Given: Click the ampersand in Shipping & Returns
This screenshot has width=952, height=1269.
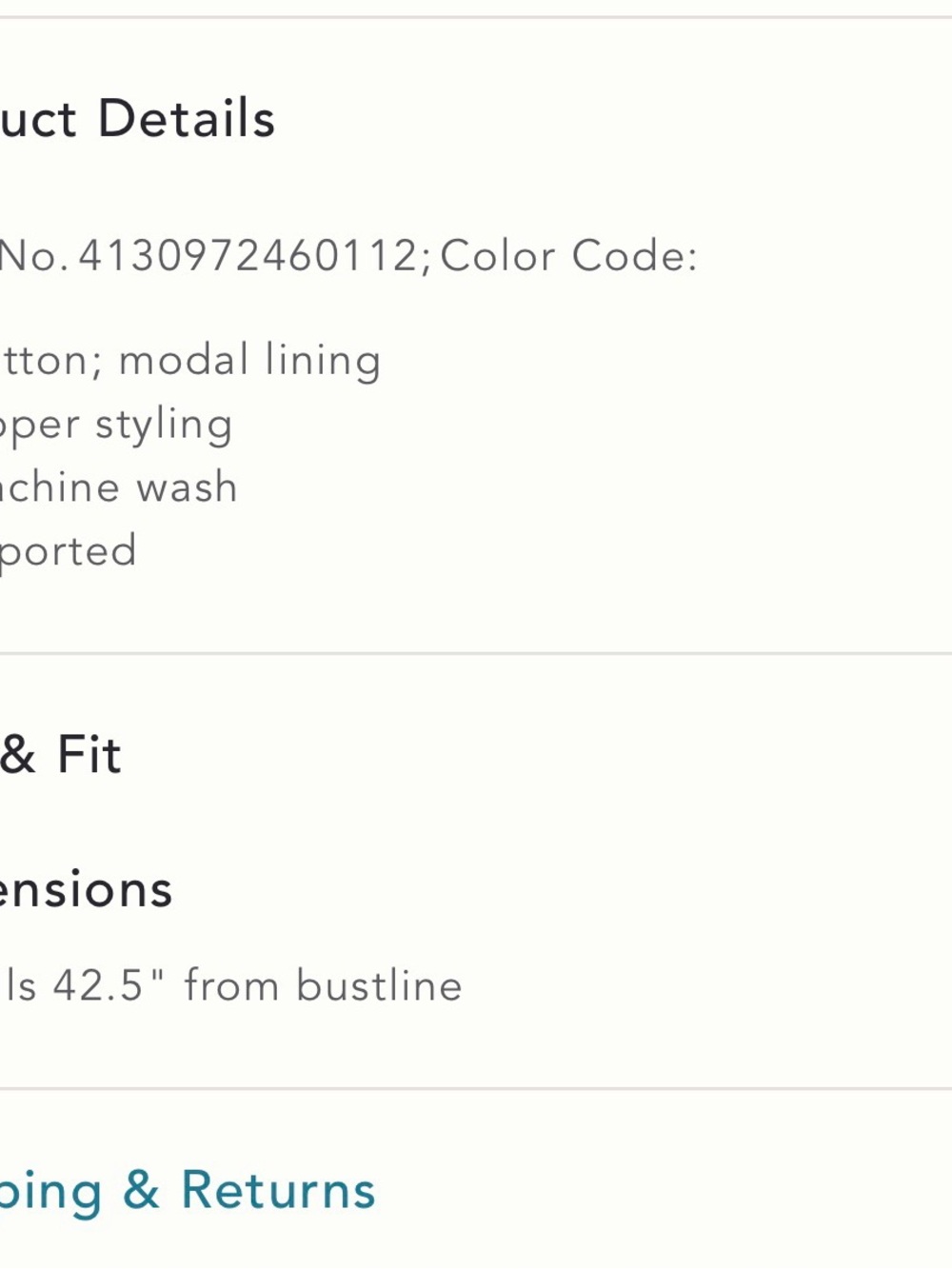Looking at the screenshot, I should click(141, 1191).
